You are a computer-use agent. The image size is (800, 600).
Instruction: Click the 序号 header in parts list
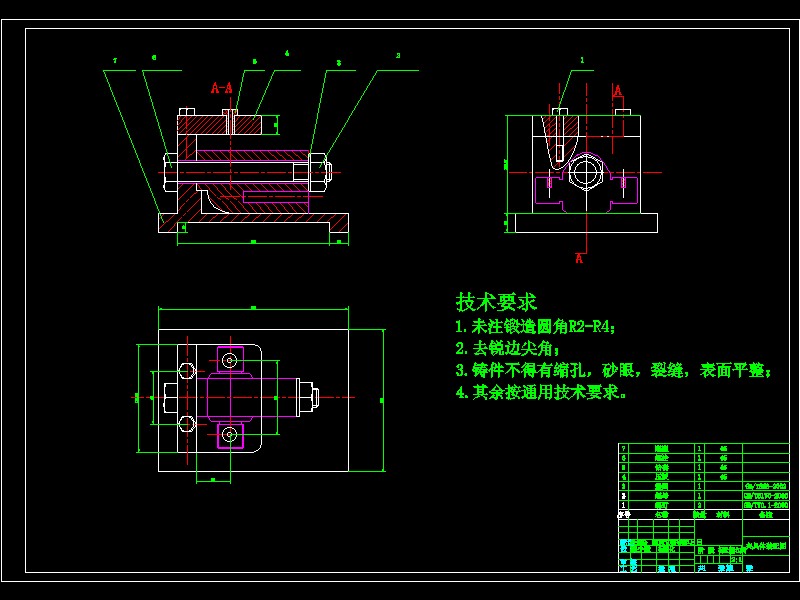[x=624, y=515]
